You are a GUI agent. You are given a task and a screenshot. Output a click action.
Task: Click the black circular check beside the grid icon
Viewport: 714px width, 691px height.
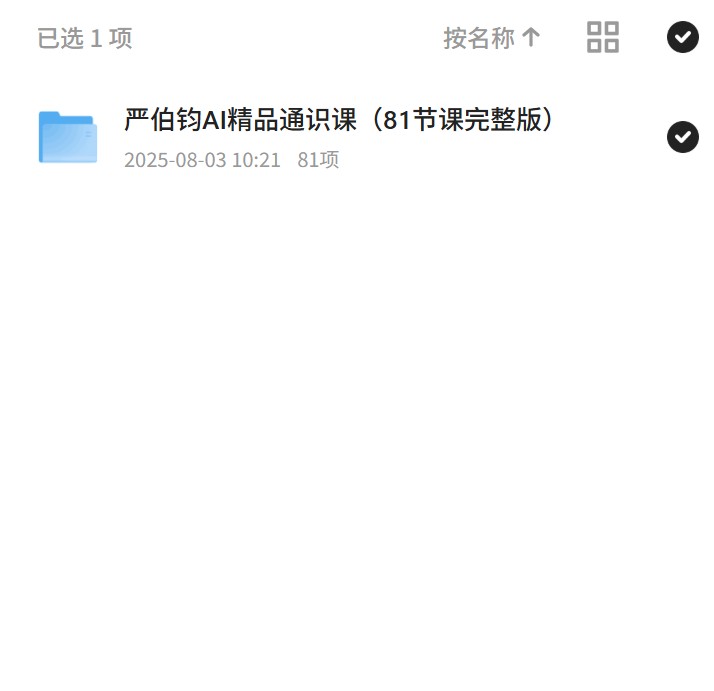click(683, 37)
